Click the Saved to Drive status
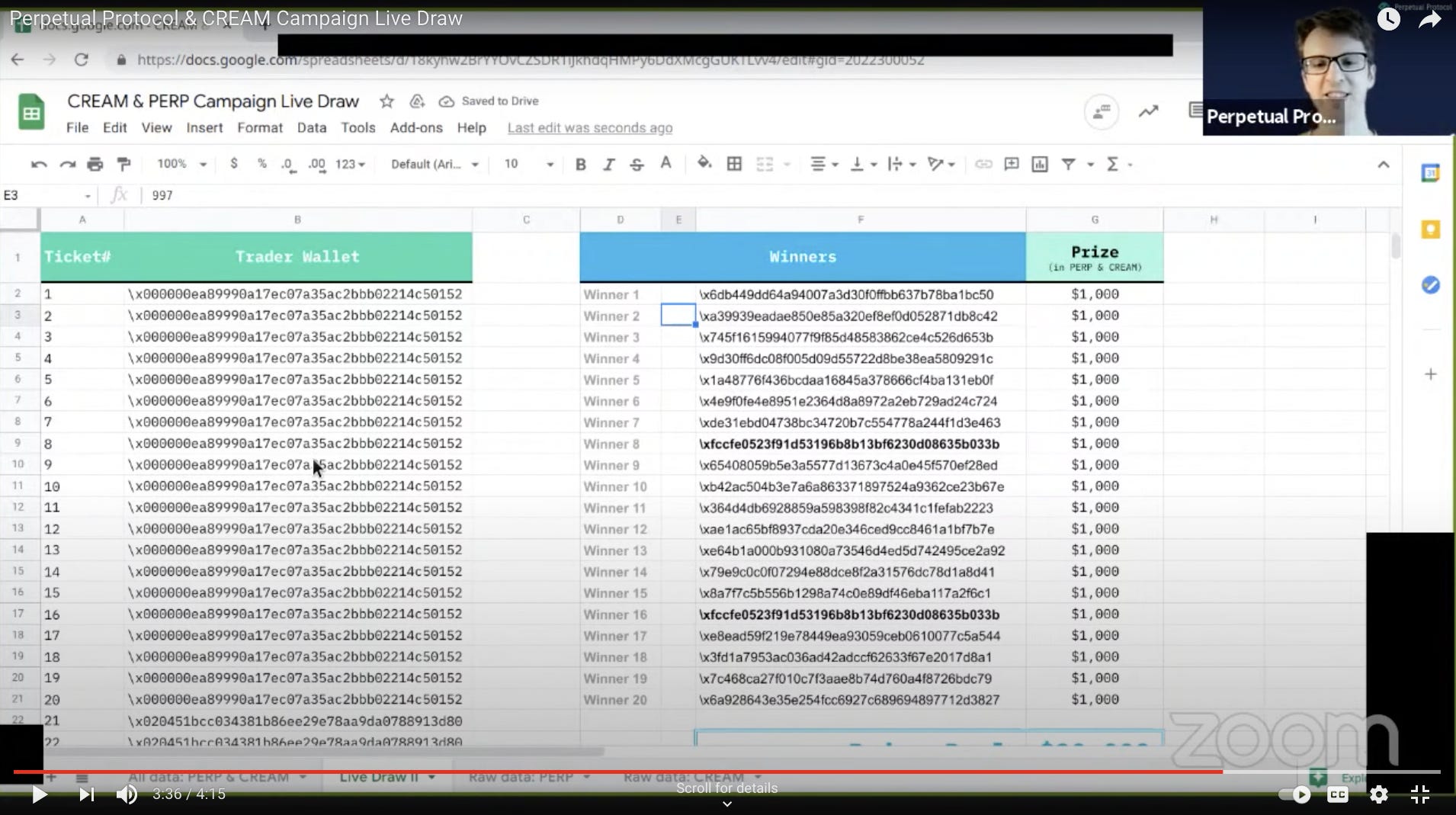Image resolution: width=1456 pixels, height=815 pixels. 489,101
